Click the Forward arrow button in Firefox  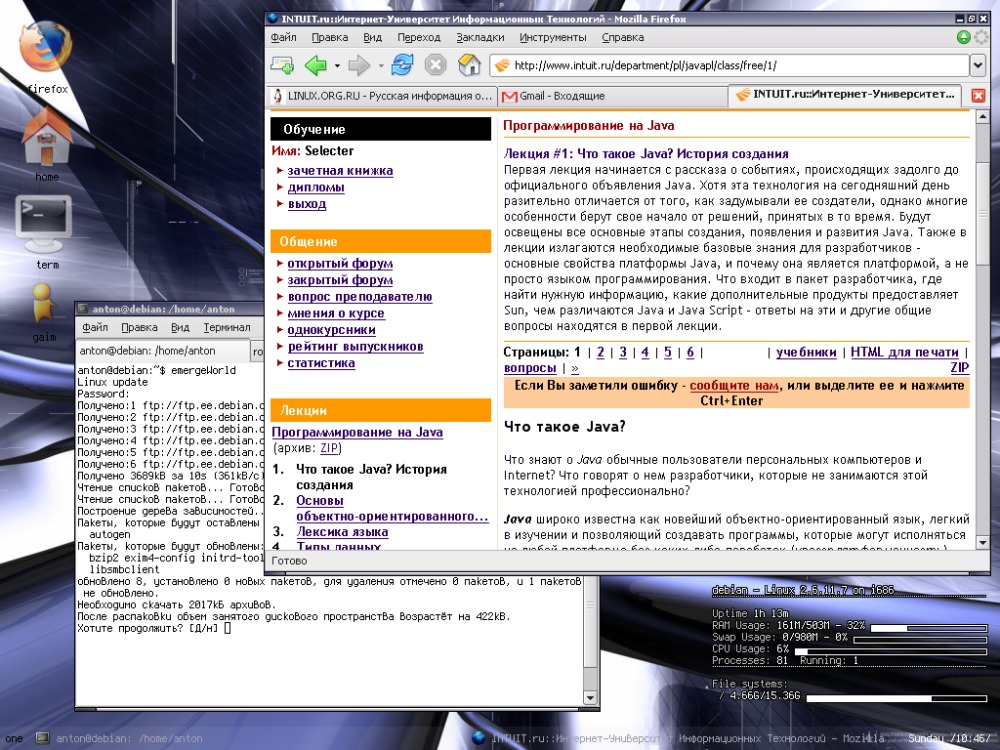(x=359, y=64)
